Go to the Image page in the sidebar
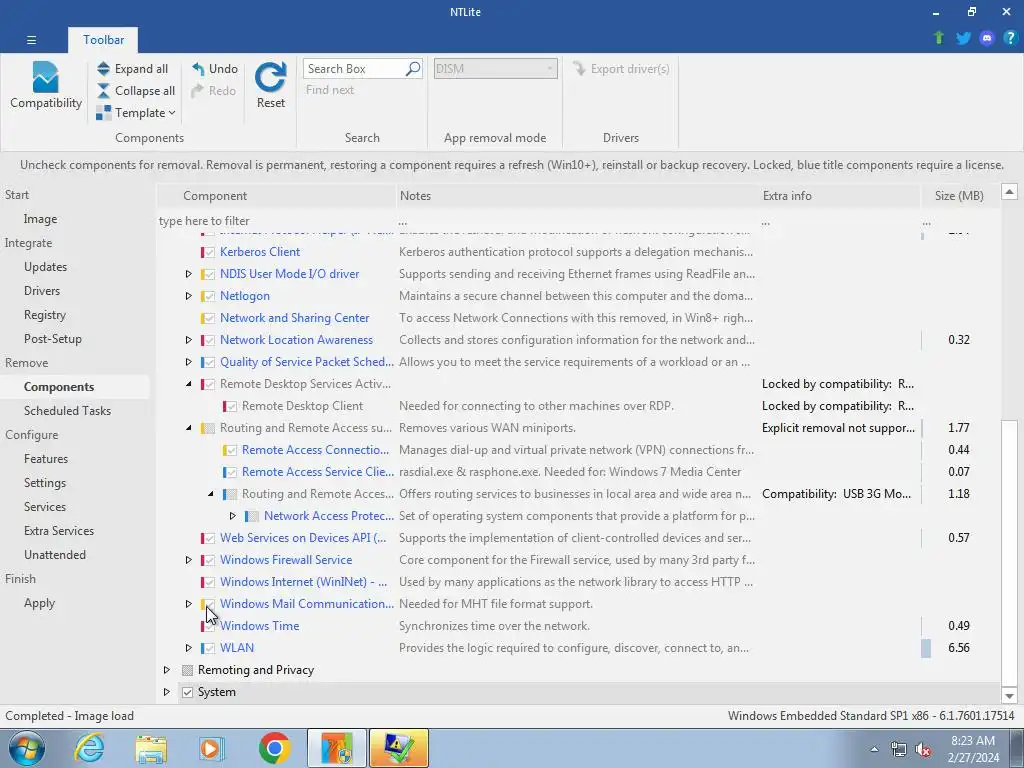 tap(40, 219)
